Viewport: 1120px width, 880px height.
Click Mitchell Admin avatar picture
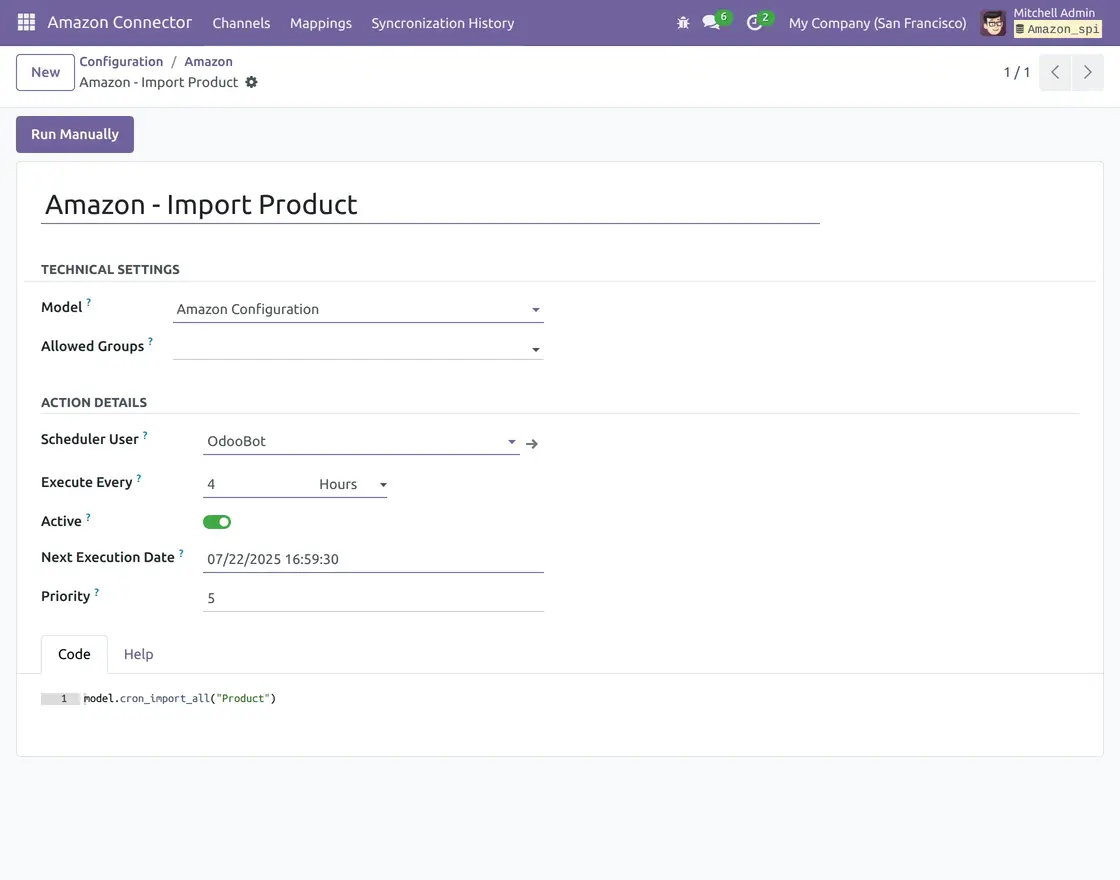click(993, 22)
